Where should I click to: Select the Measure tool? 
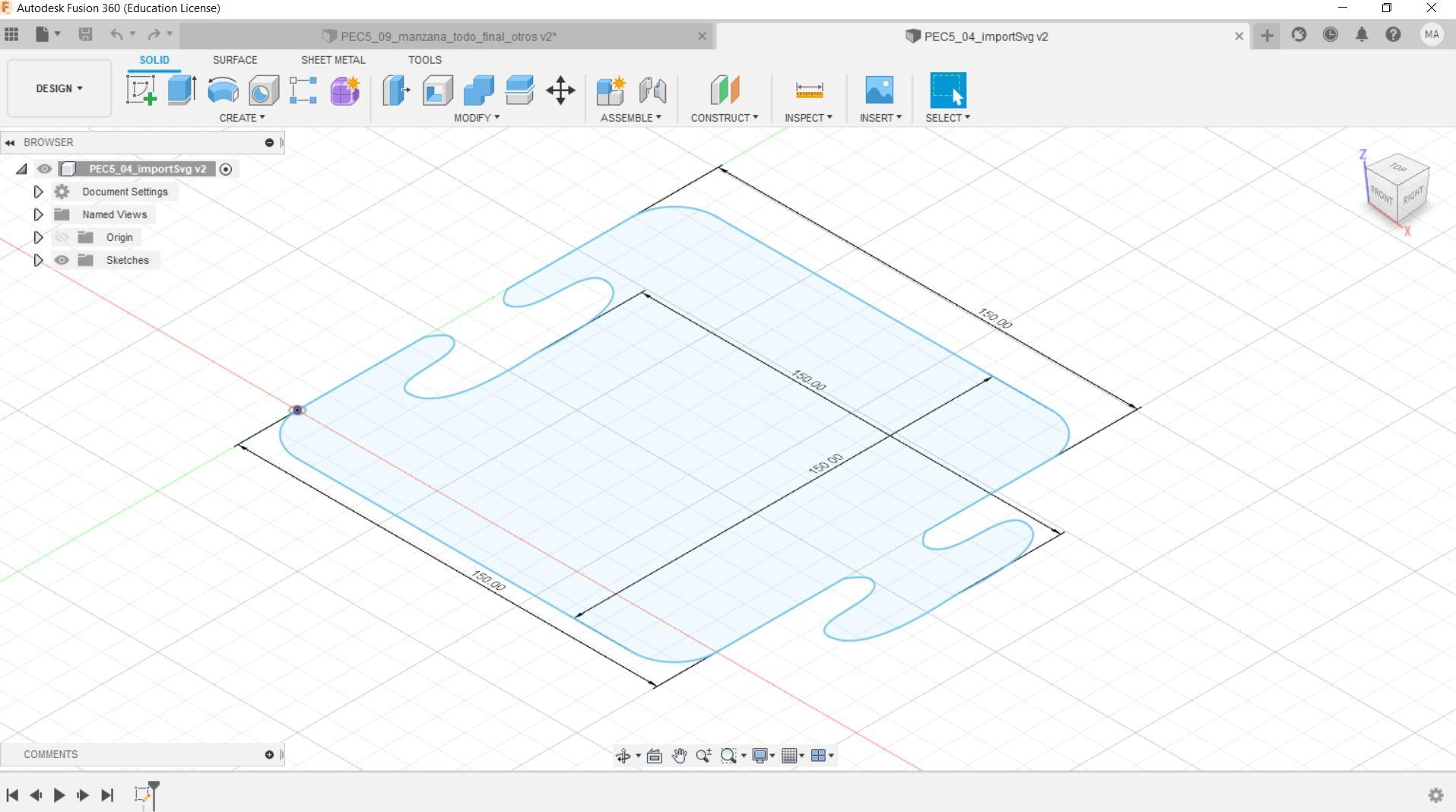click(x=809, y=90)
